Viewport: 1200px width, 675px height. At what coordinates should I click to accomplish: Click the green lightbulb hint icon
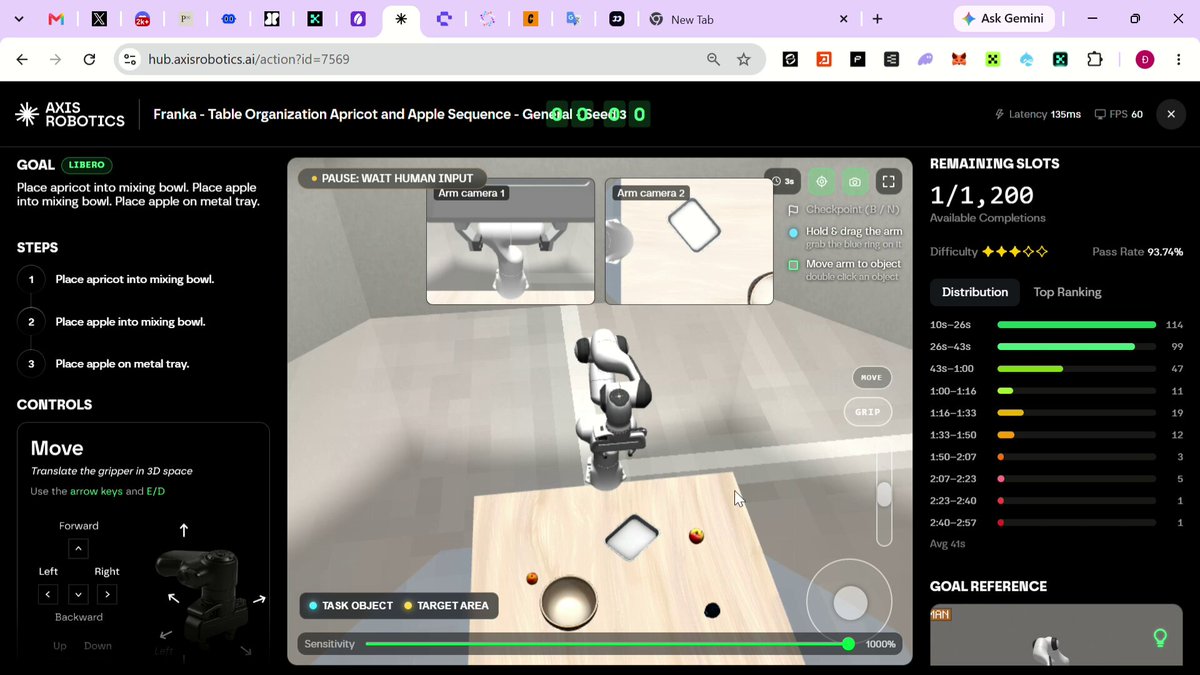pos(1161,637)
